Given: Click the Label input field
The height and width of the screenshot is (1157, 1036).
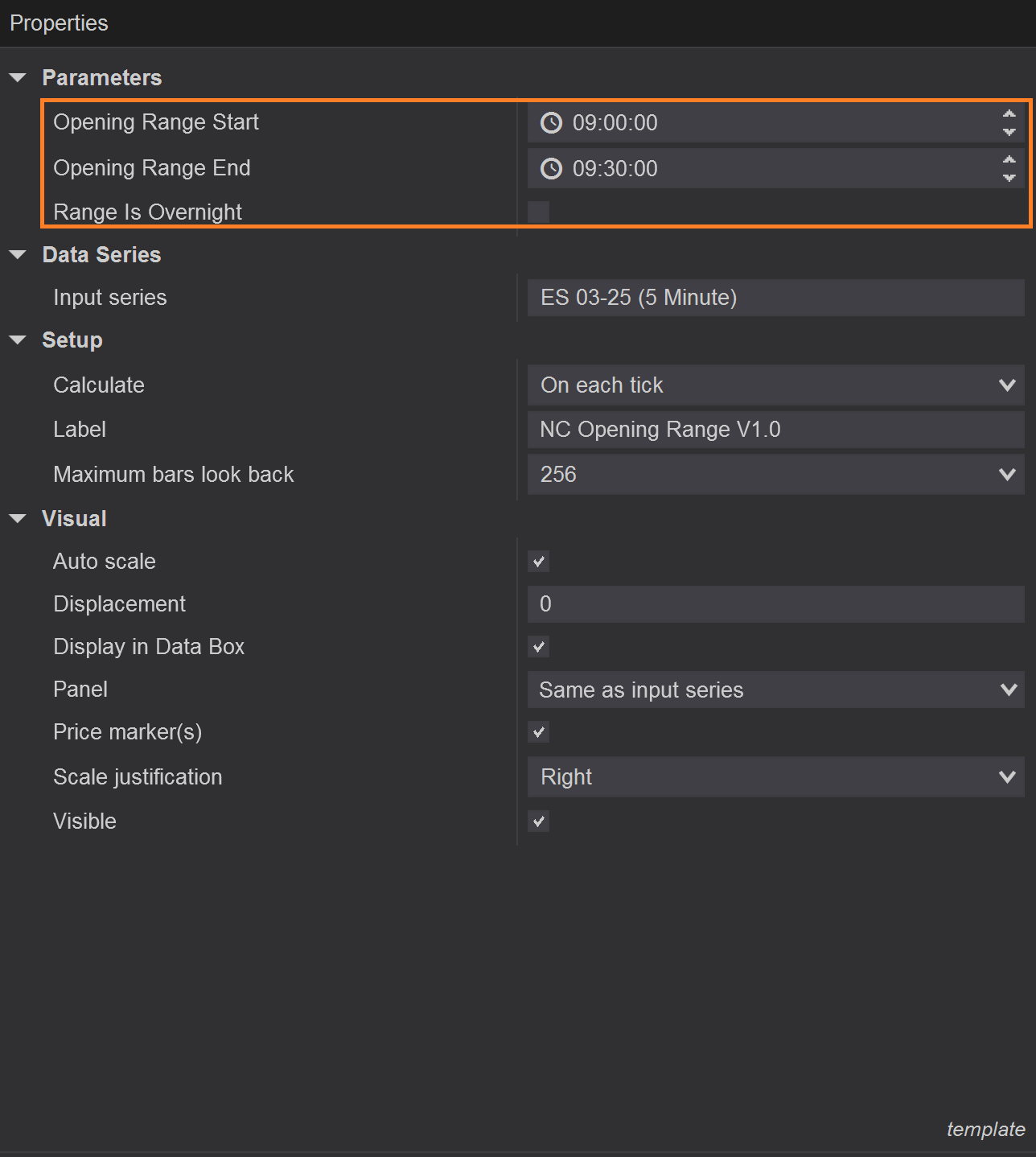Looking at the screenshot, I should pyautogui.click(x=775, y=429).
